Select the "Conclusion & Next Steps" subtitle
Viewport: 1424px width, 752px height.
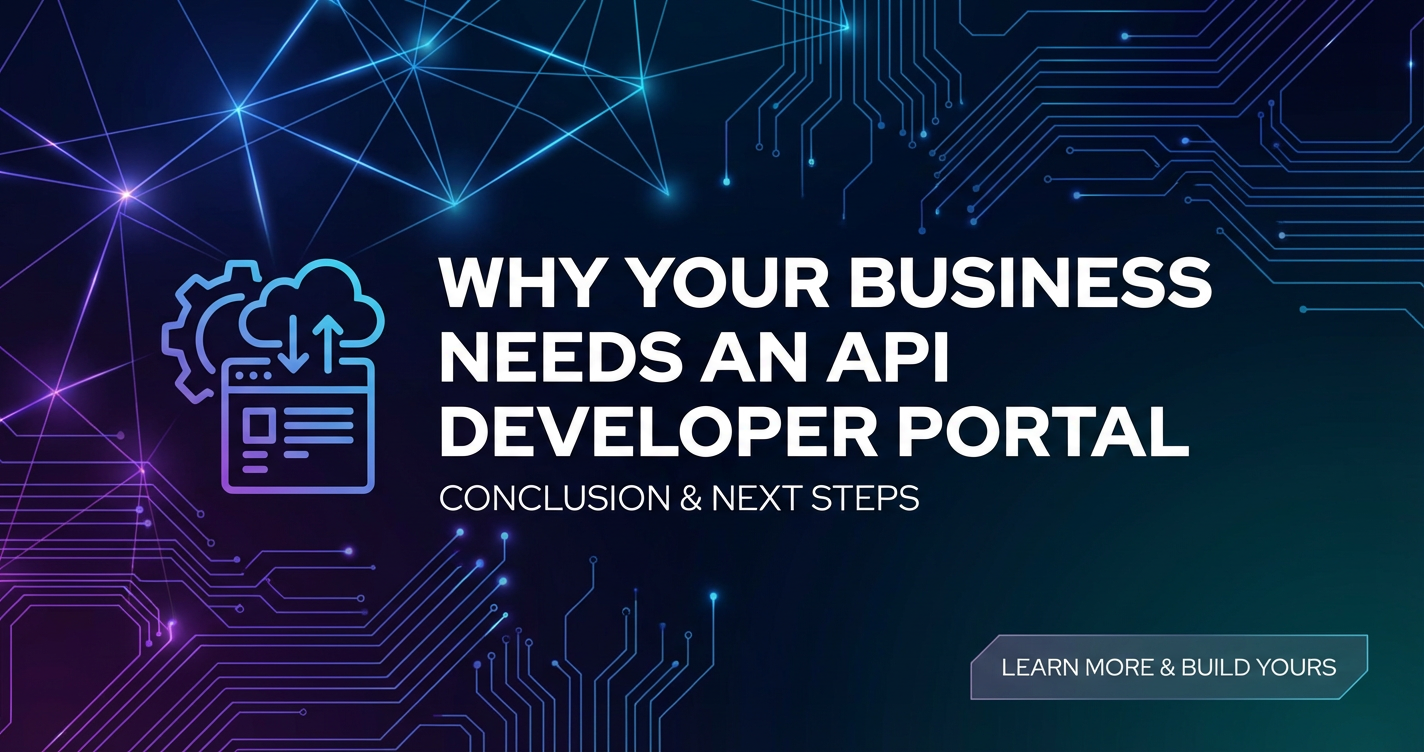679,498
